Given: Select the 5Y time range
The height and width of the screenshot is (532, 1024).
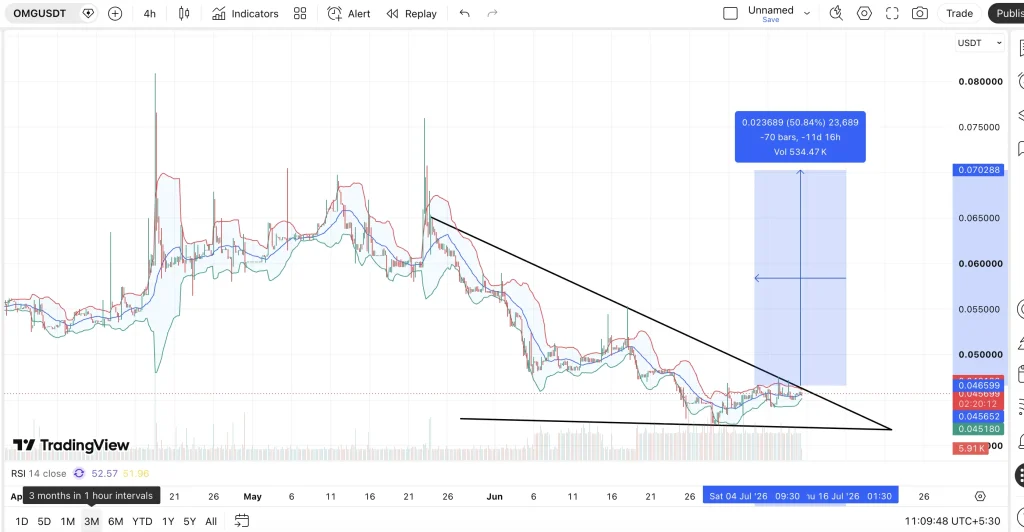Looking at the screenshot, I should 189,521.
